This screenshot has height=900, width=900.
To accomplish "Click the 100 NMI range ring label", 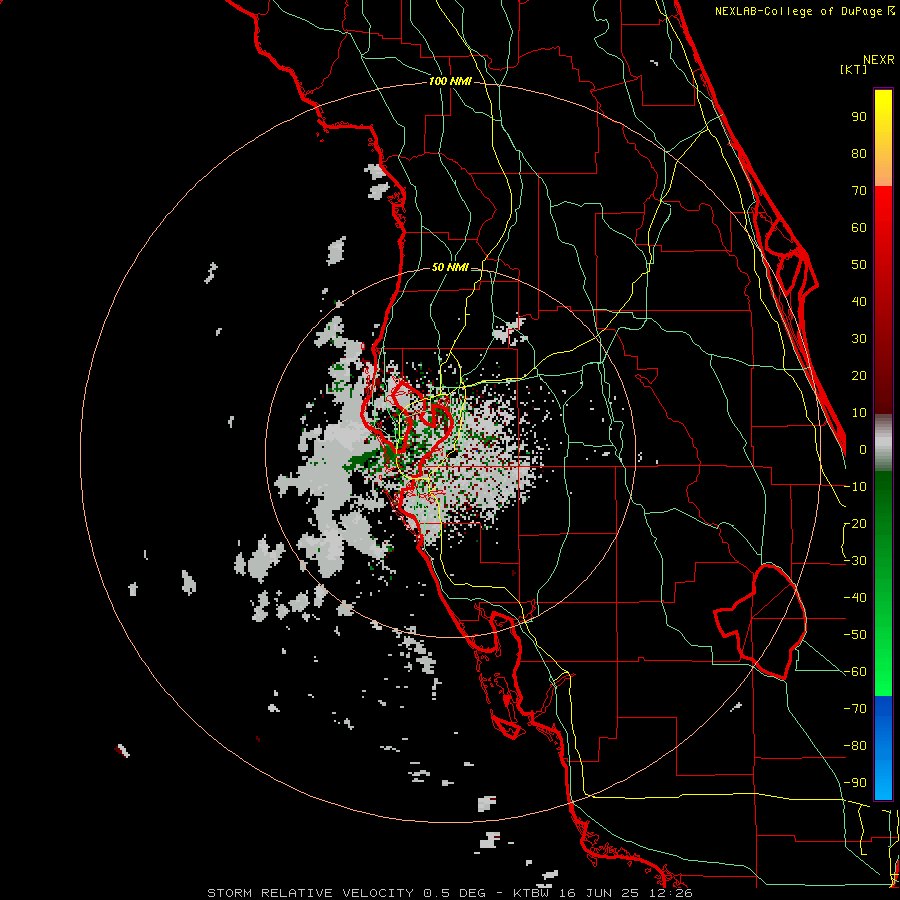I will click(x=450, y=81).
